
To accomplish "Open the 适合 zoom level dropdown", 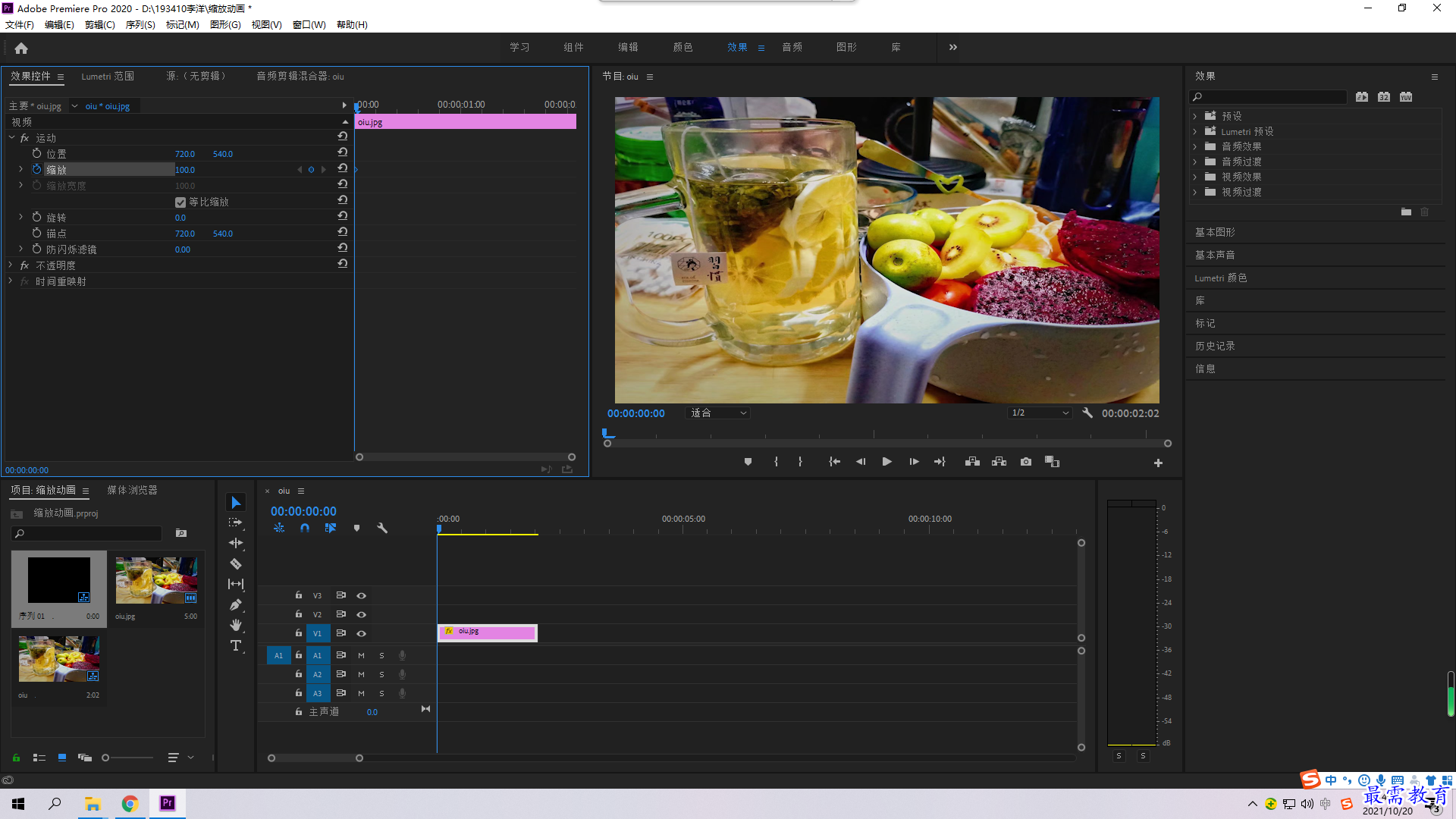I will click(717, 413).
